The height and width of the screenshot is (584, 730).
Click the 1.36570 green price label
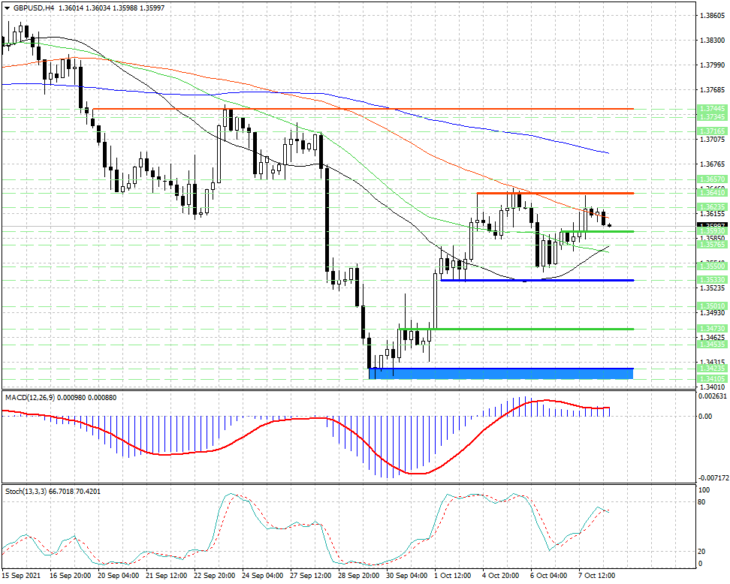(x=712, y=179)
